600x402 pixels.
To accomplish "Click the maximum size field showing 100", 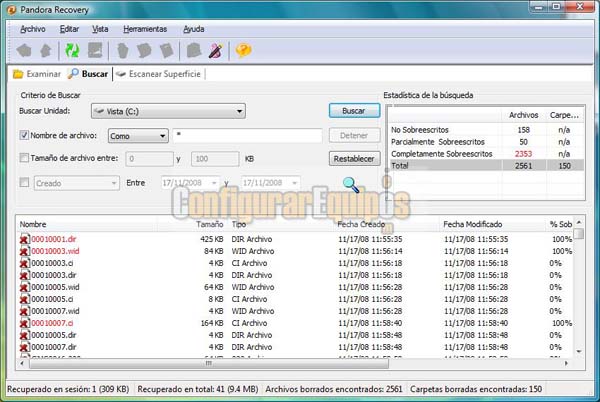I will [215, 159].
